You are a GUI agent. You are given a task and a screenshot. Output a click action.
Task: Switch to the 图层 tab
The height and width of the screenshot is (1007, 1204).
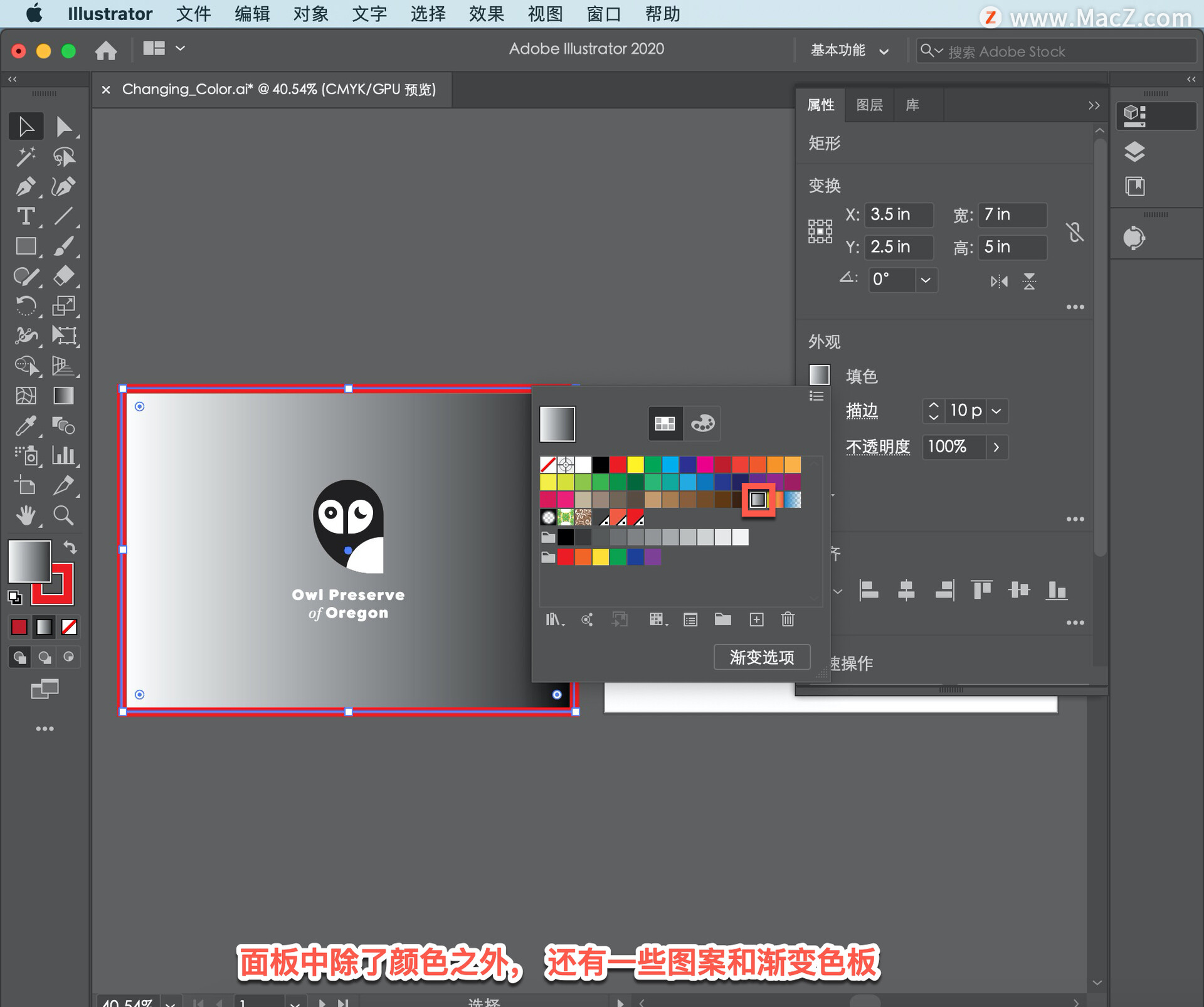pyautogui.click(x=869, y=105)
